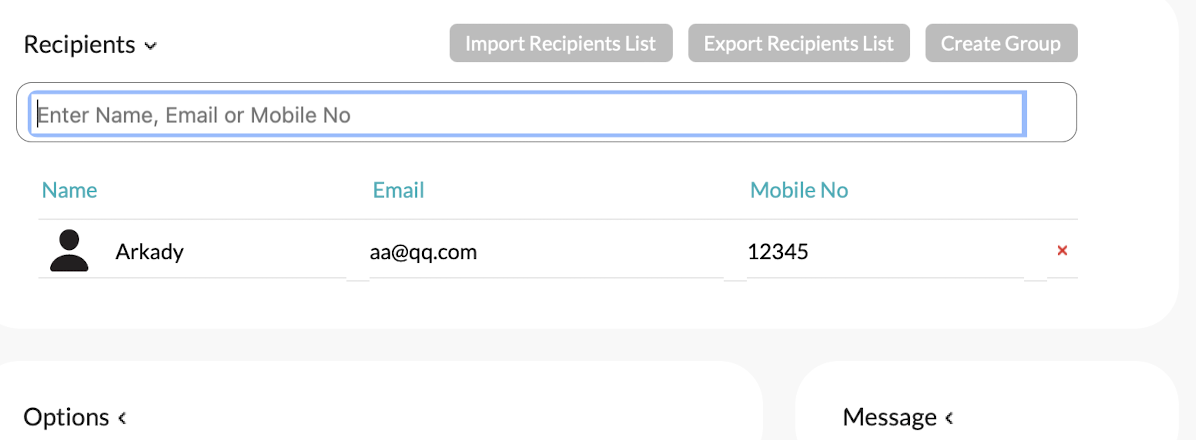Click the Email column header

(x=398, y=190)
